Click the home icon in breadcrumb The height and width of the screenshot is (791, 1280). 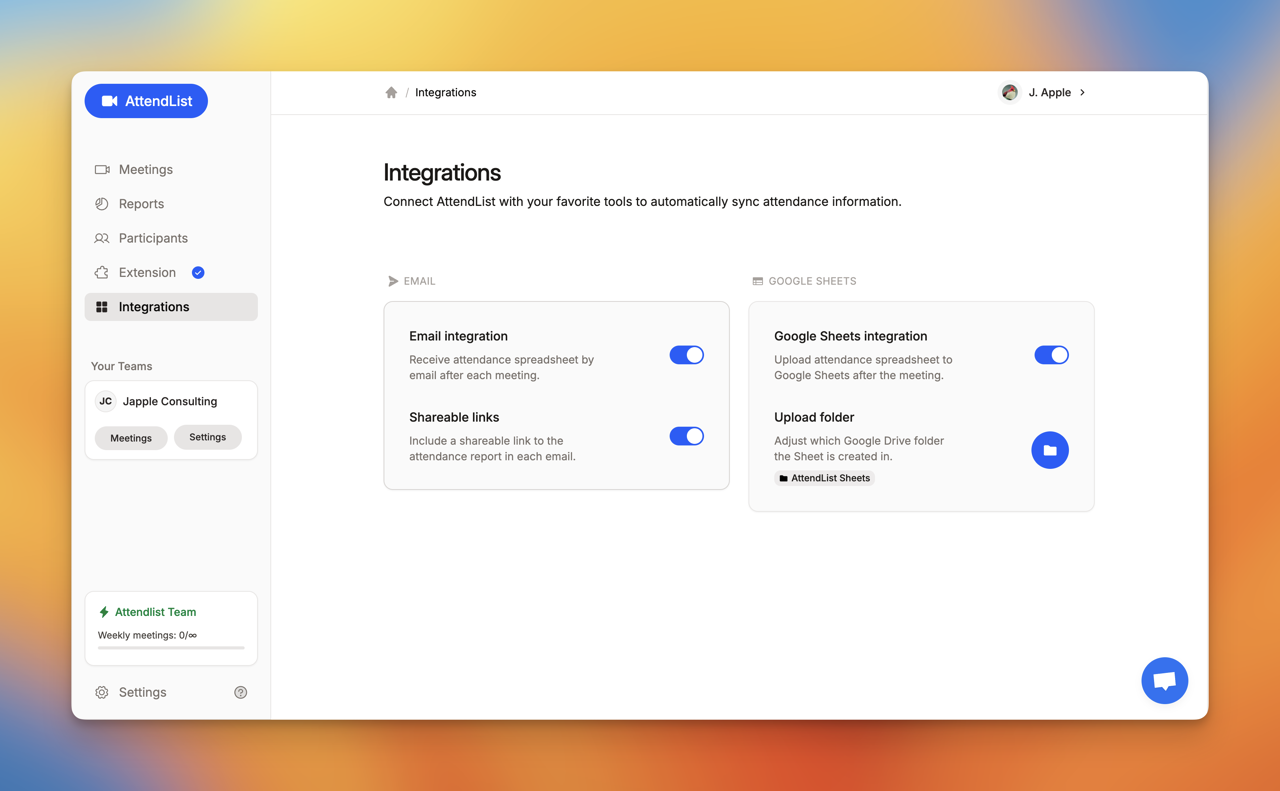pos(391,93)
